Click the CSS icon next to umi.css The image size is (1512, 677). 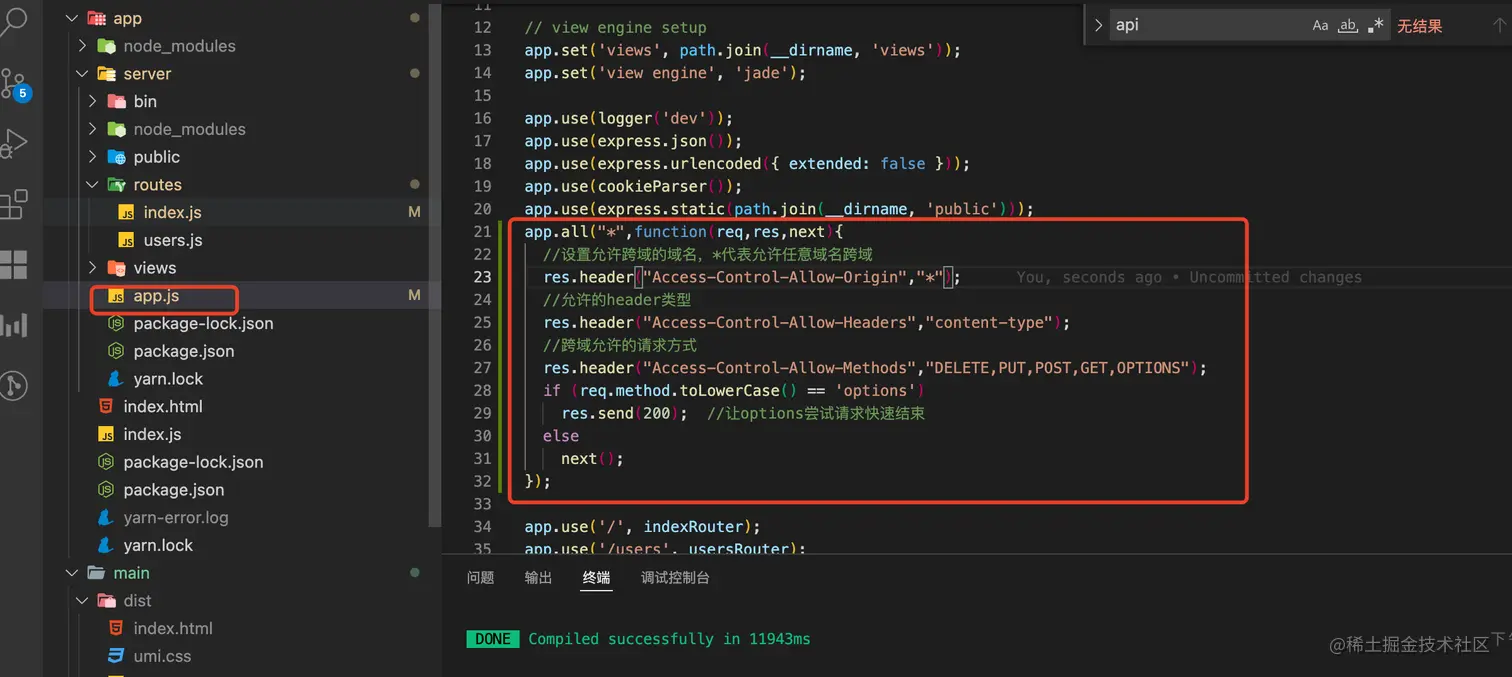click(115, 656)
